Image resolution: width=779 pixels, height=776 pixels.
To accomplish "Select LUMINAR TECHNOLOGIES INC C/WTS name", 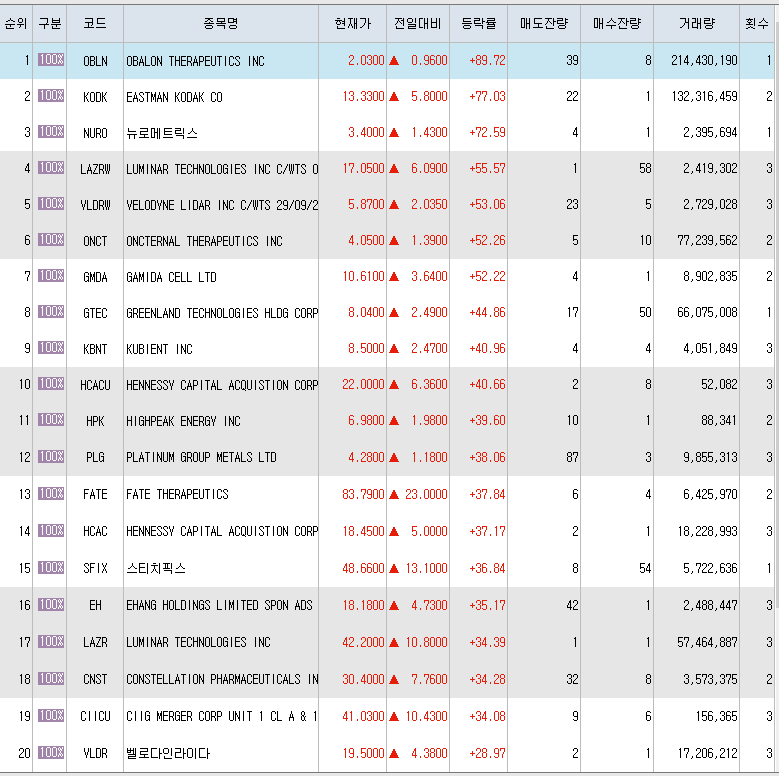I will [222, 169].
